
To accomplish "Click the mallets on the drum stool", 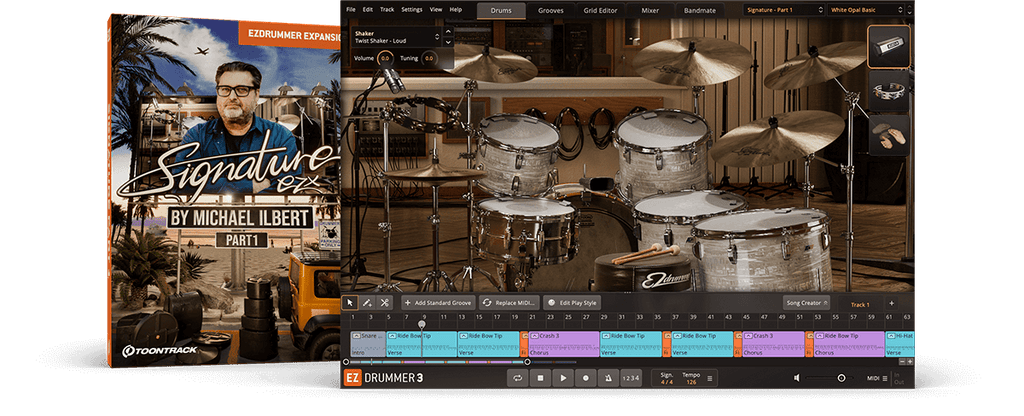I will point(646,253).
